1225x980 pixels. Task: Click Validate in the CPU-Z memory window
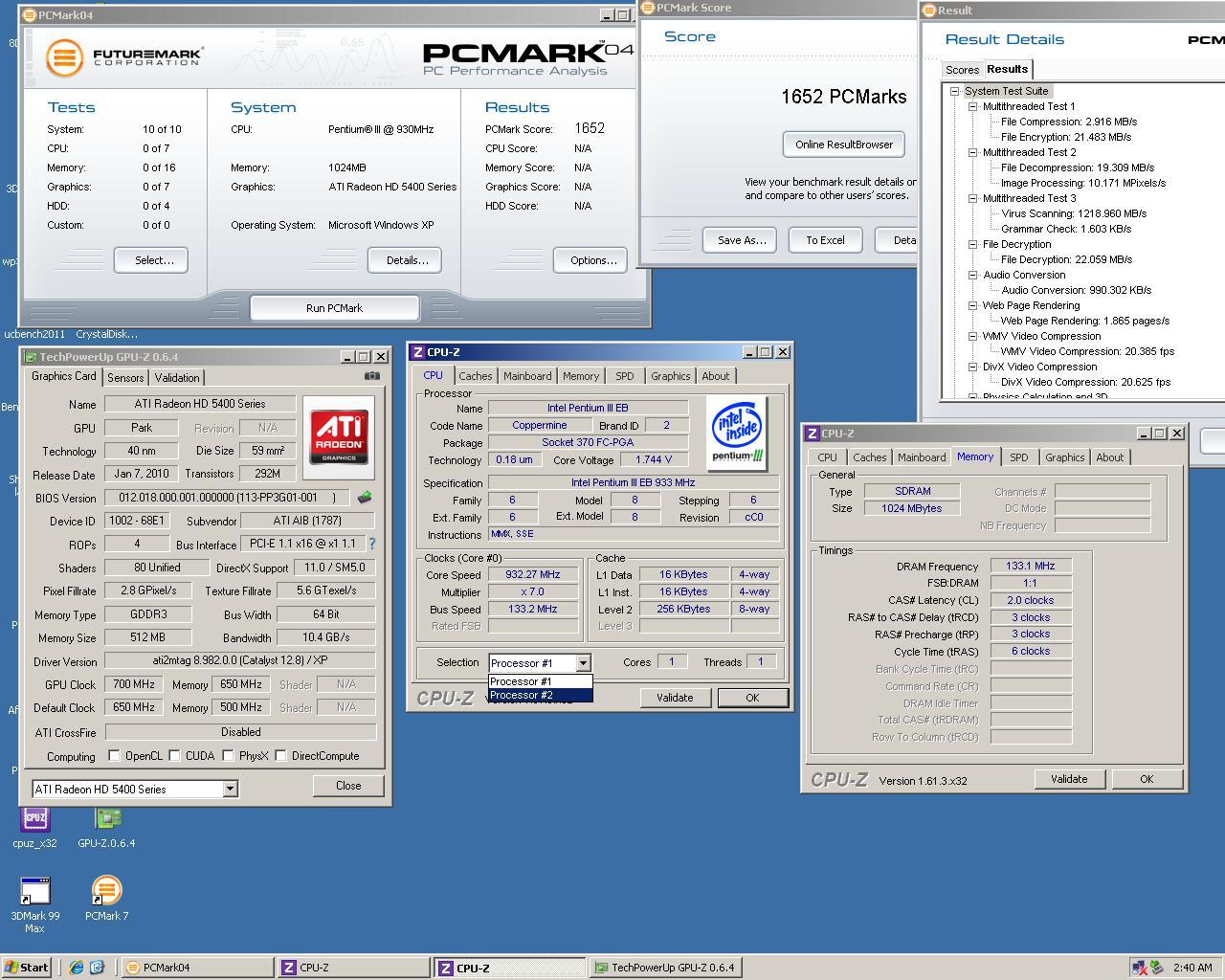[1069, 779]
